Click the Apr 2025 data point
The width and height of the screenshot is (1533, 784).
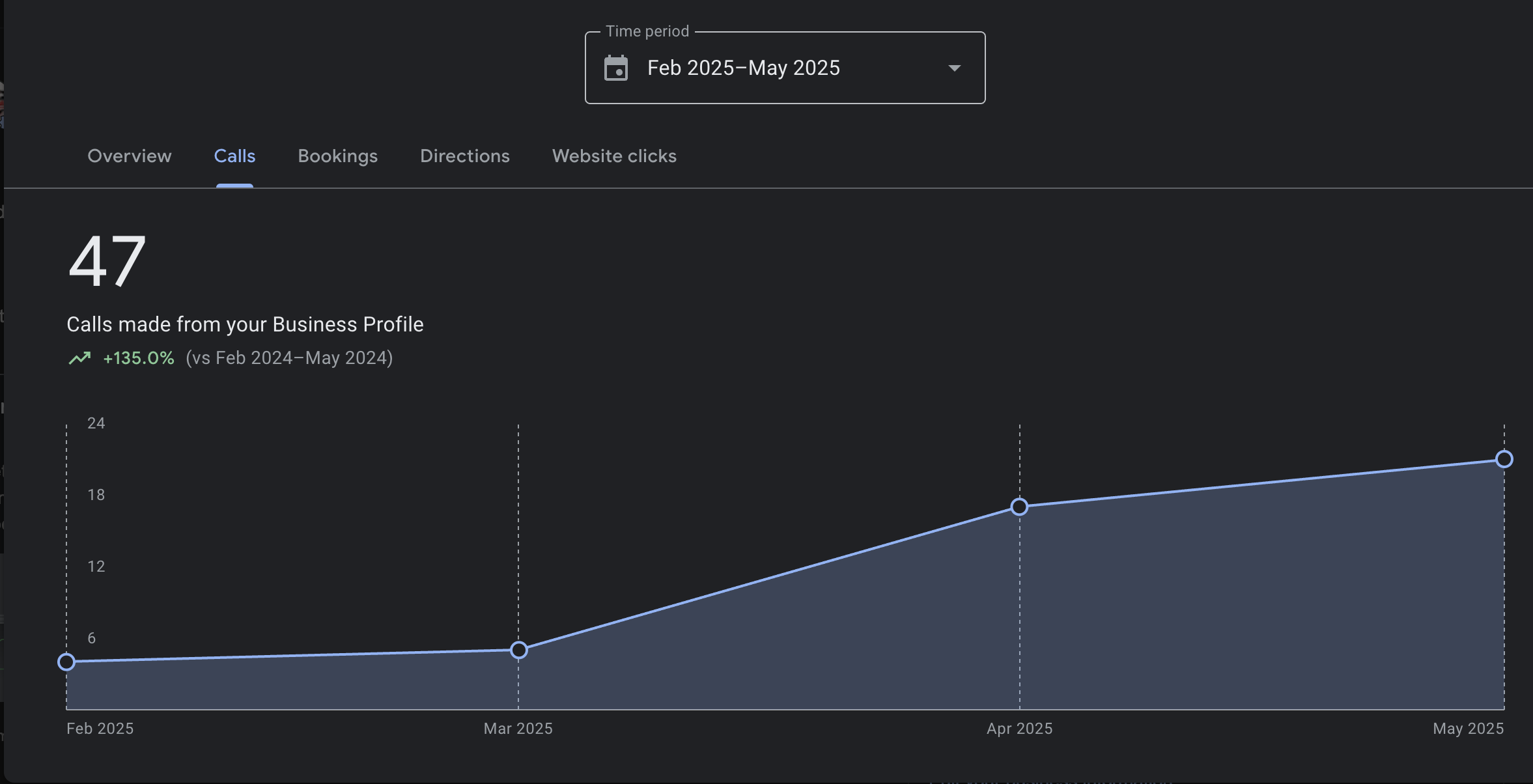[x=1019, y=507]
